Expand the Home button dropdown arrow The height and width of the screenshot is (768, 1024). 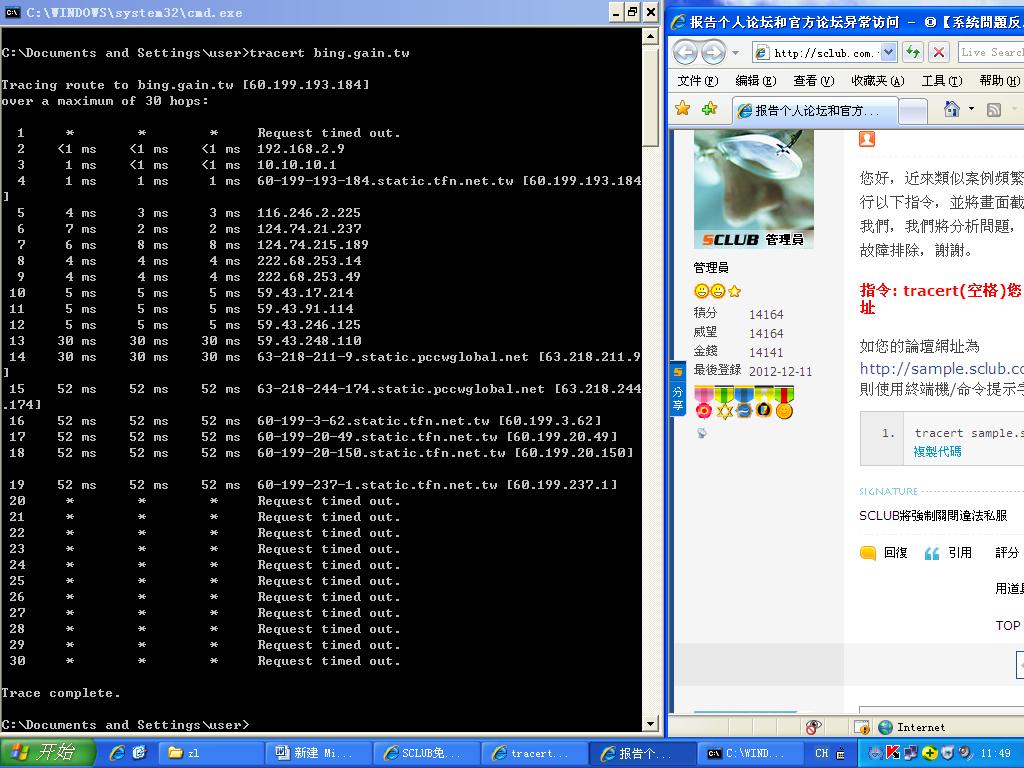click(x=970, y=109)
